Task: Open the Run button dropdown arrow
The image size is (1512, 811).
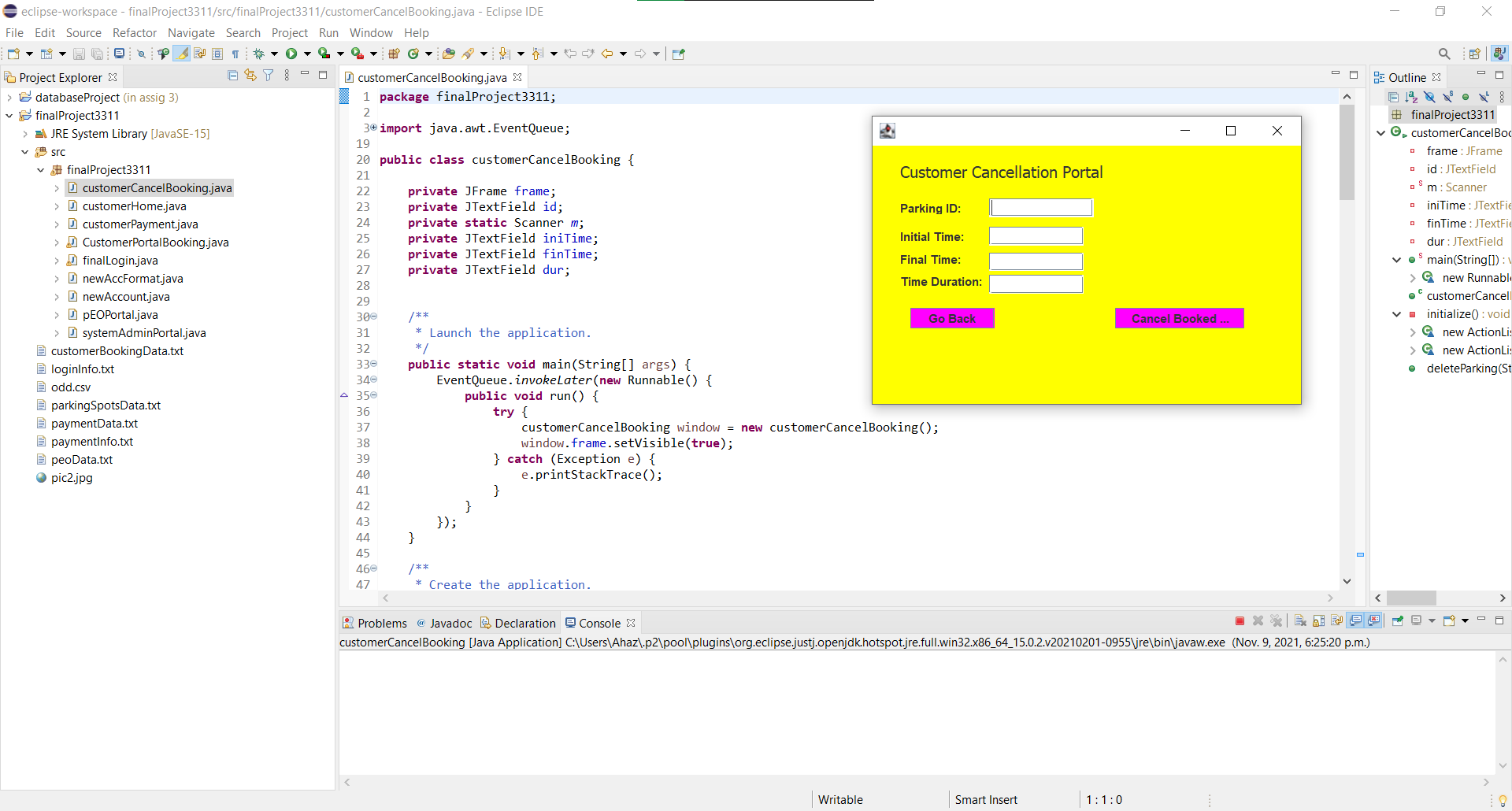Action: (x=307, y=54)
